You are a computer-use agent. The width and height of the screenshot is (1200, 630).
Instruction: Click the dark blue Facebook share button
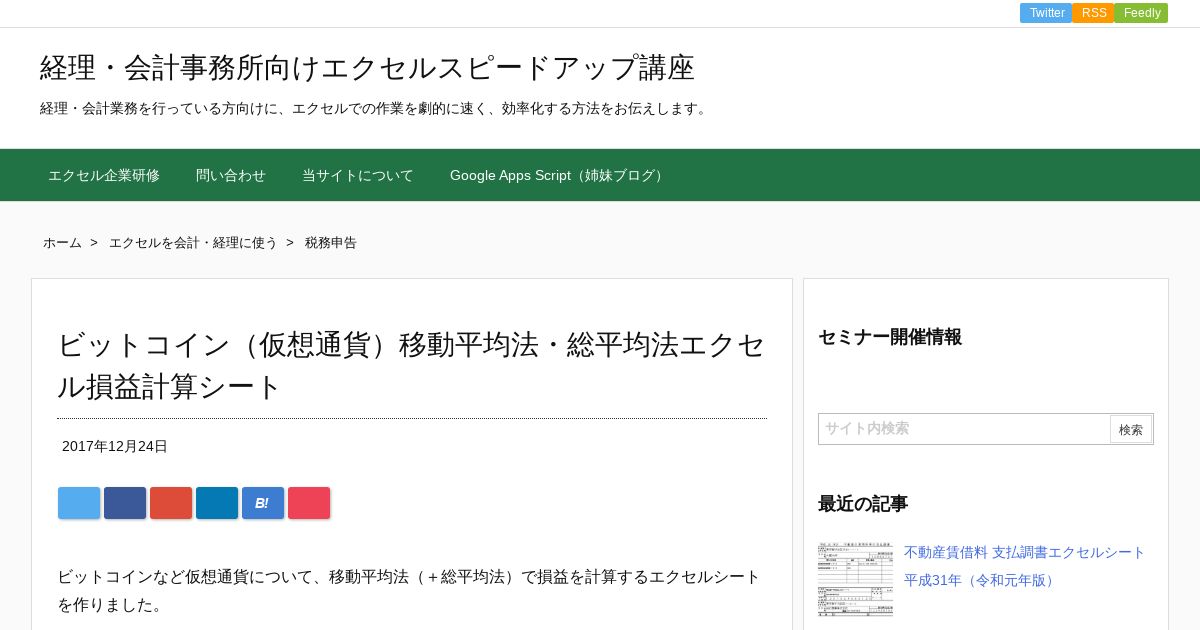point(125,503)
